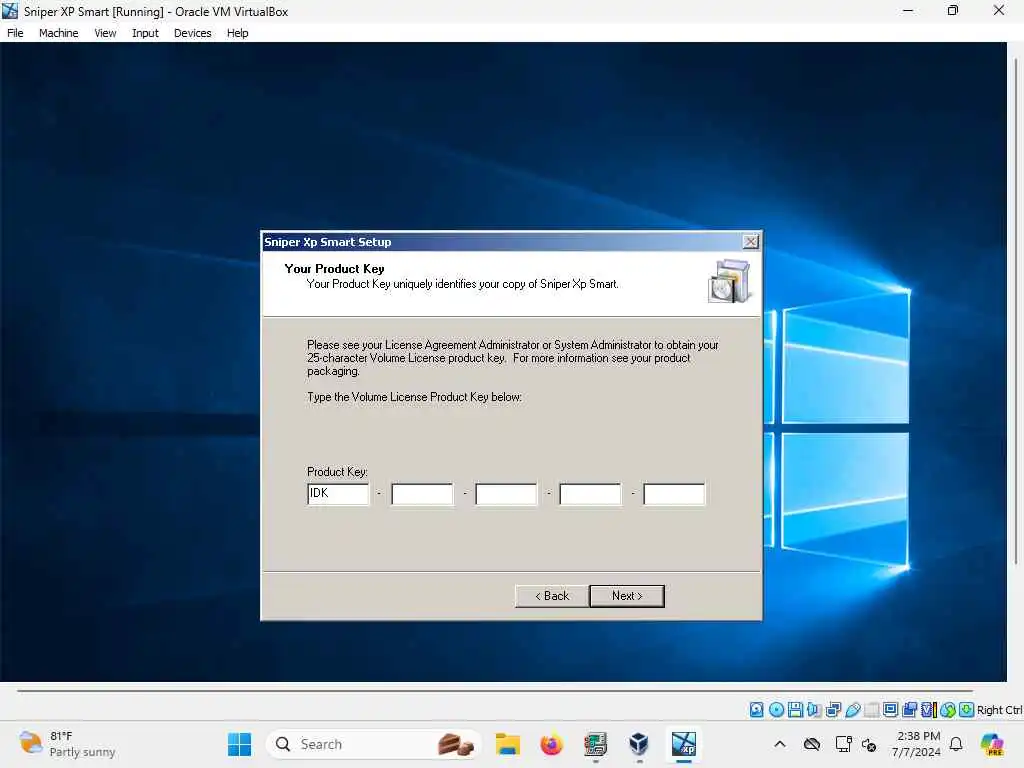Open the Input menu

coord(145,33)
